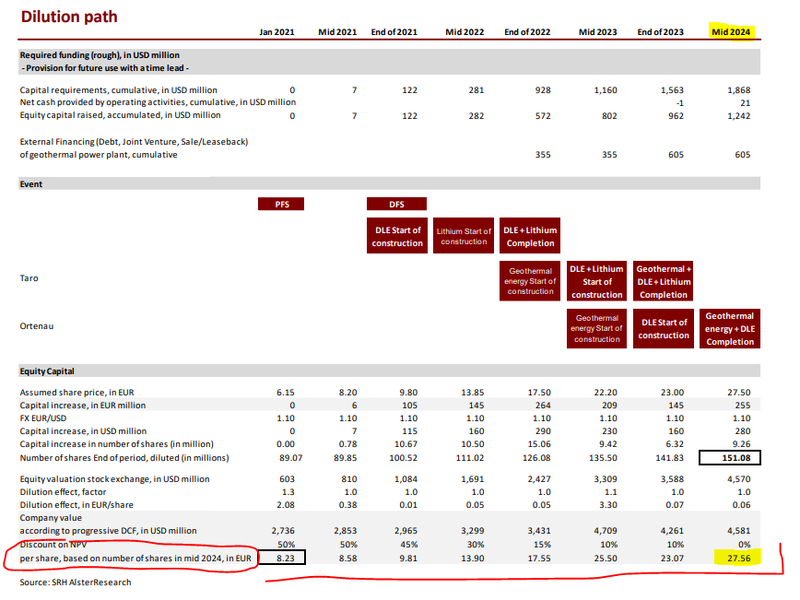Select the assumed share price "6.15"

[285, 392]
